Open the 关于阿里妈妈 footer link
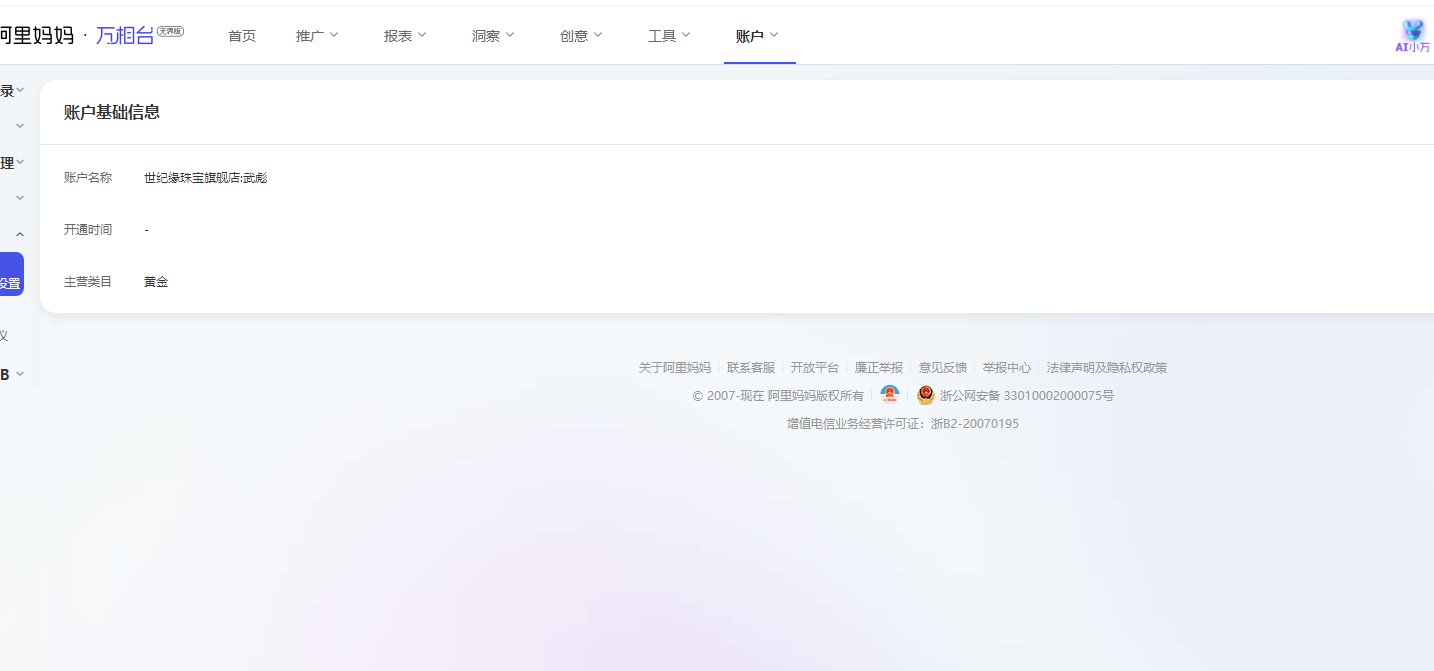 point(674,368)
